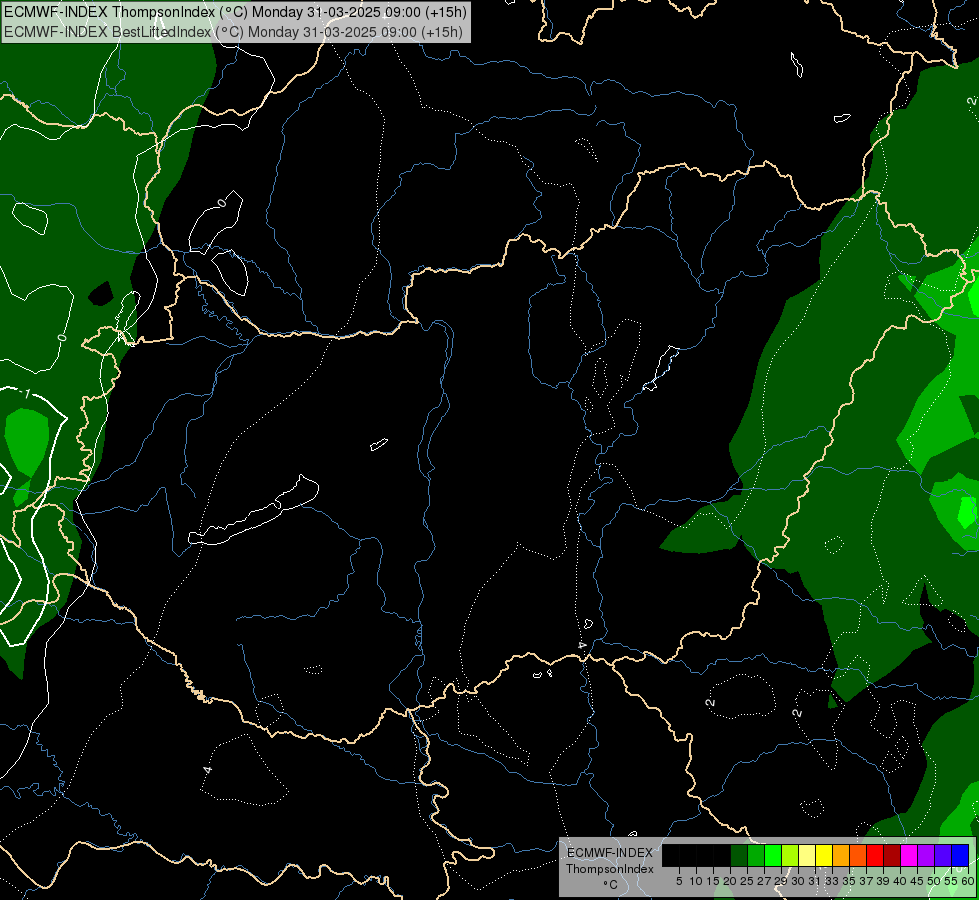The image size is (979, 900).
Task: Click the legend unit '°C'
Action: 611,885
